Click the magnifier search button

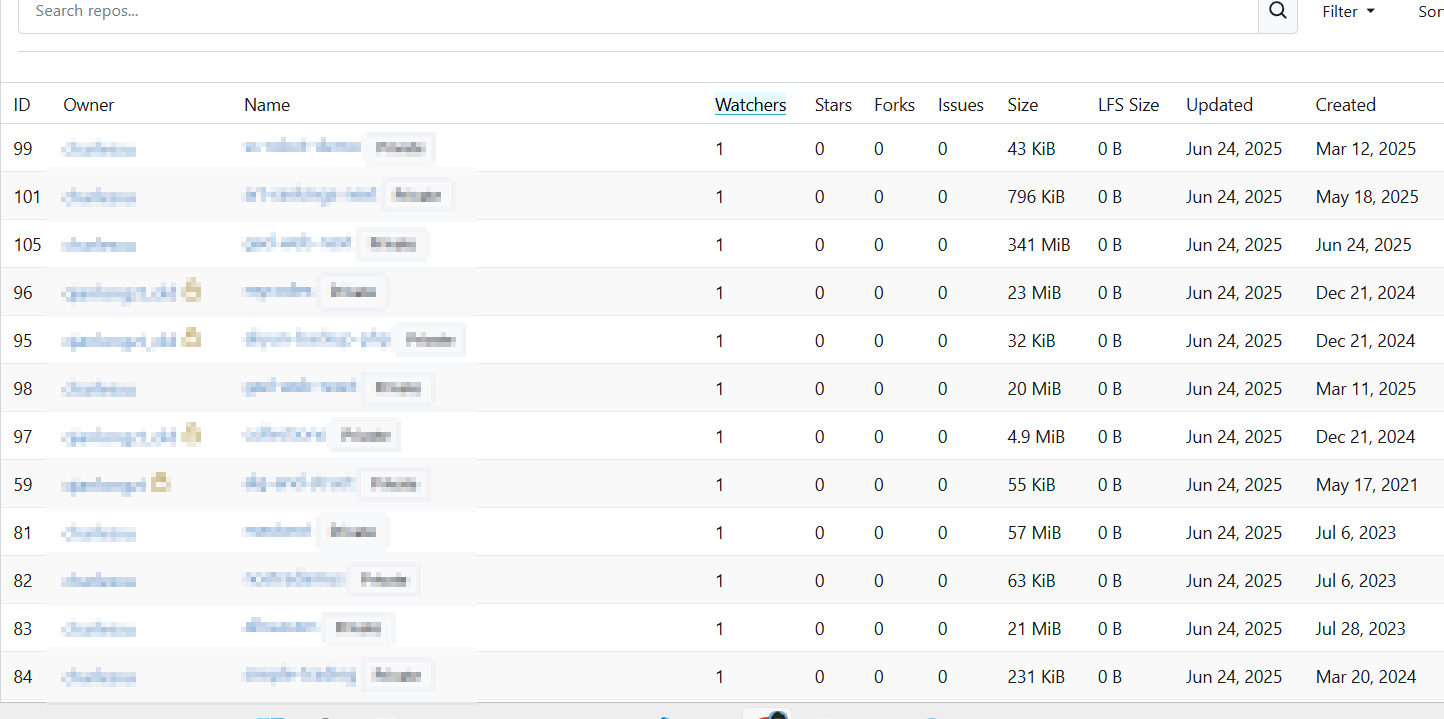coord(1277,12)
